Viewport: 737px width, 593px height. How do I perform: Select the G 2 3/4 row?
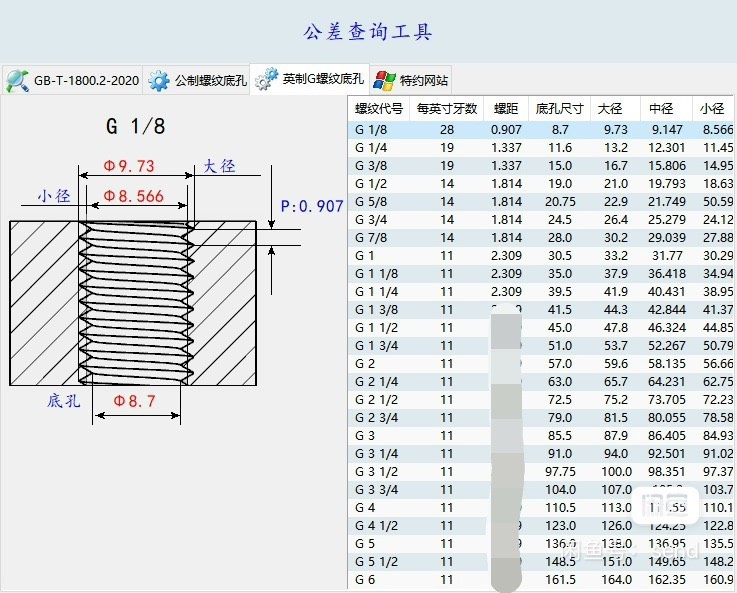pos(541,418)
